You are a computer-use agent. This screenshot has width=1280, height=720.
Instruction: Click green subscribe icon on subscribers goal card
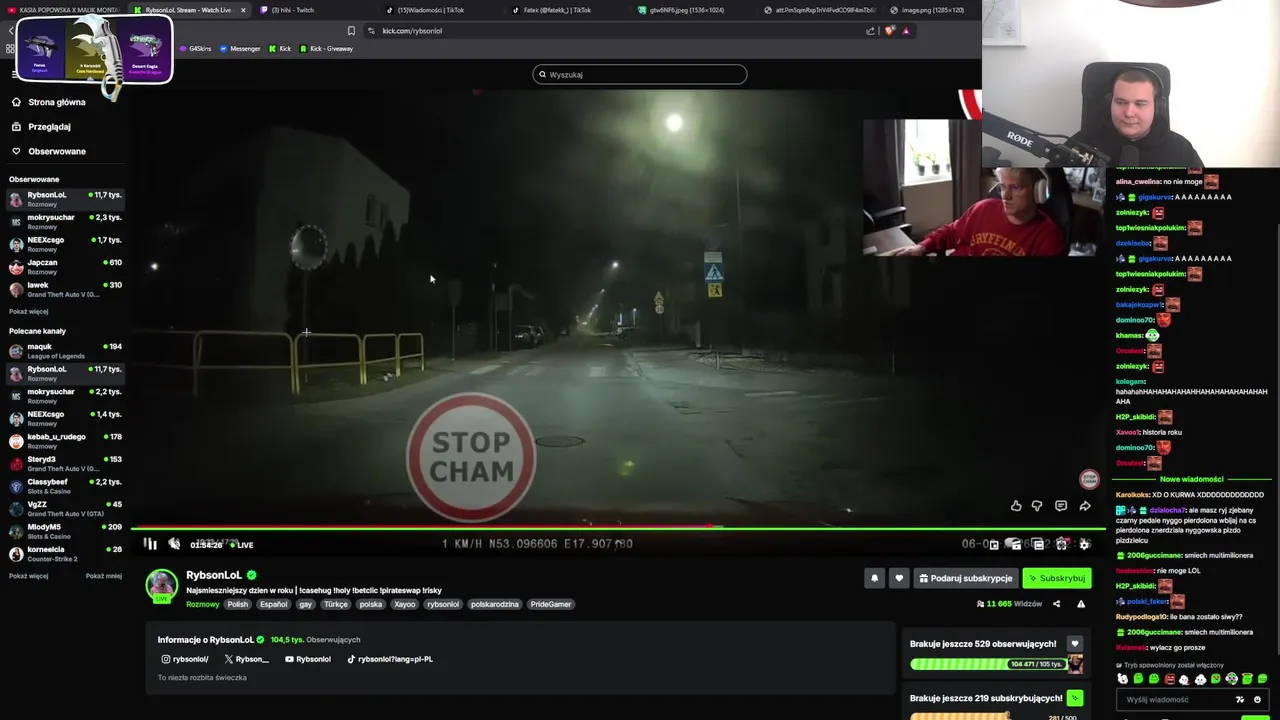coord(1075,698)
